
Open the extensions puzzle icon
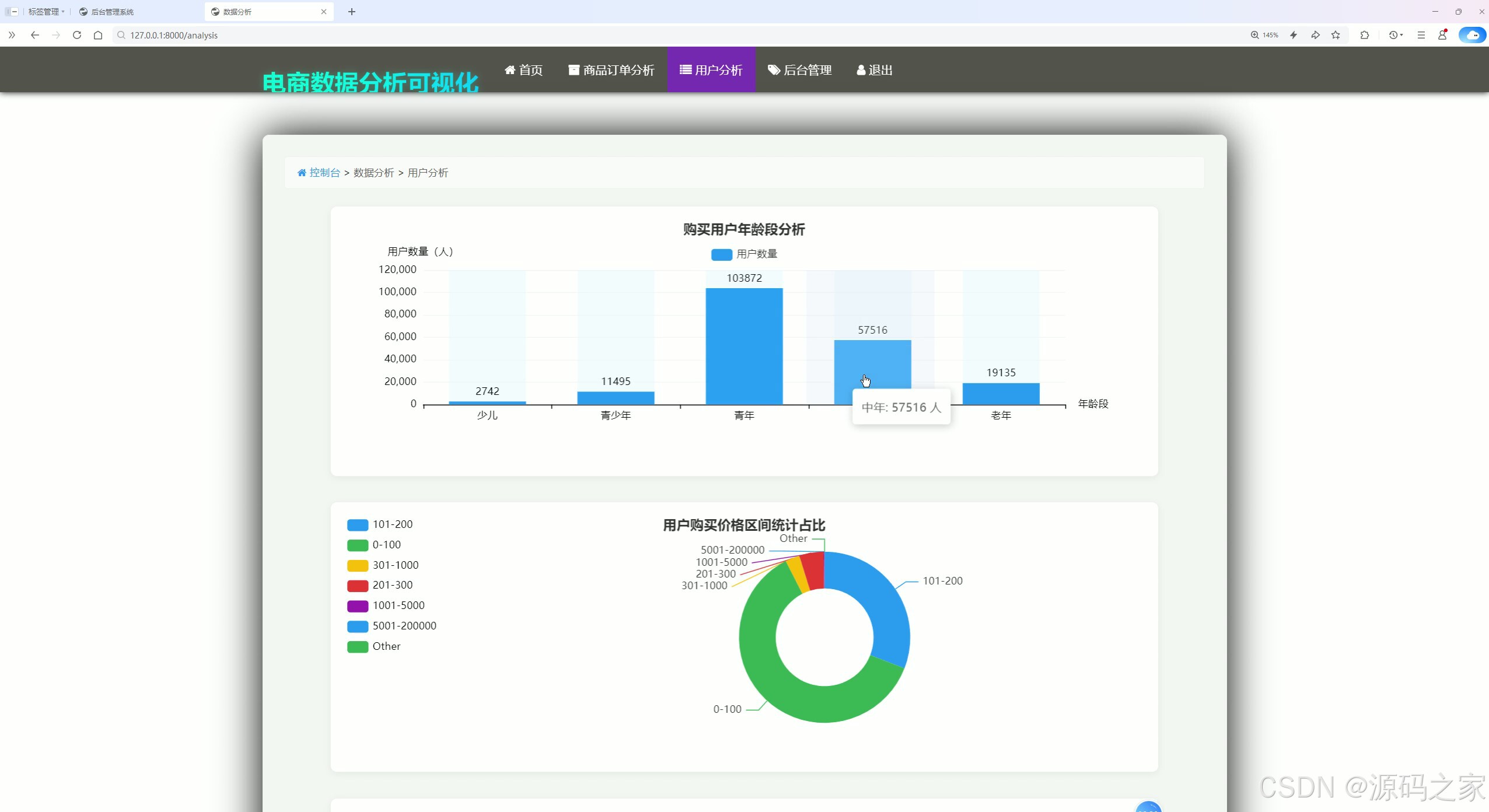(1364, 35)
